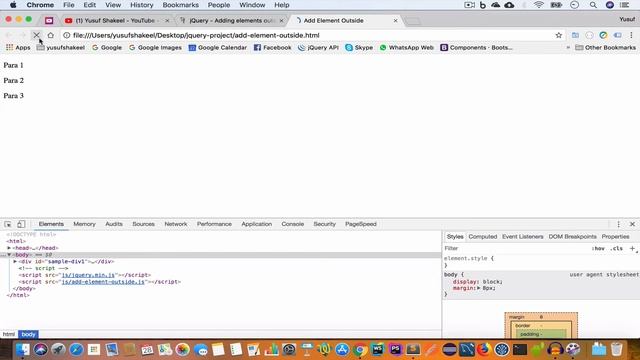The height and width of the screenshot is (360, 640).
Task: Switch to the Event Listeners pane
Action: click(523, 237)
